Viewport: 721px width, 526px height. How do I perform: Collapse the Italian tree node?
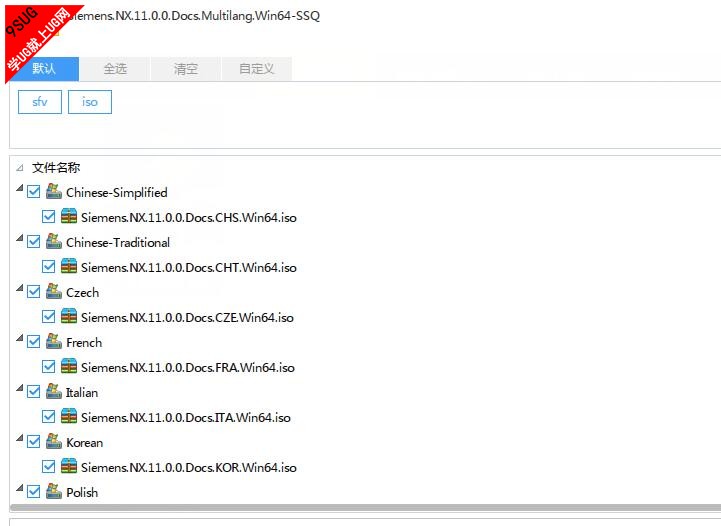(19, 389)
